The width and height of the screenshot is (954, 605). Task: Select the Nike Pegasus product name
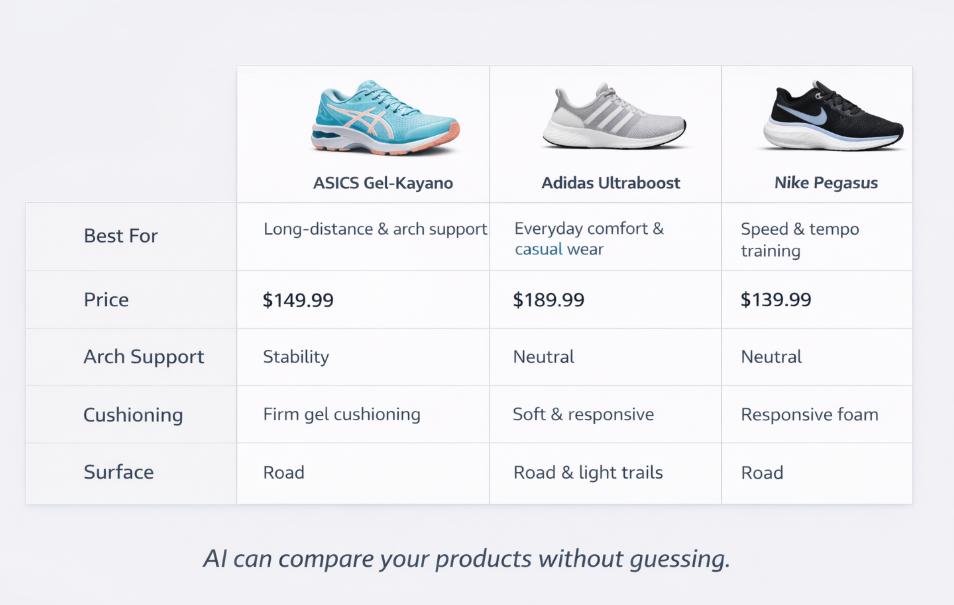tap(826, 183)
